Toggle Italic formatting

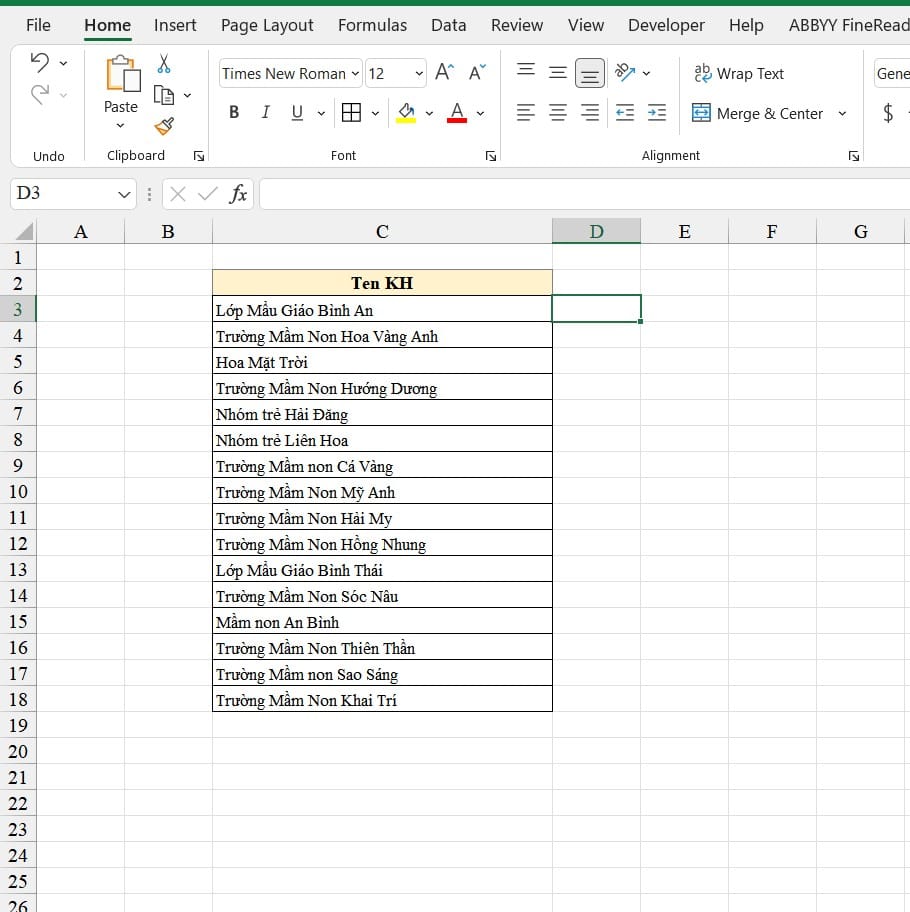tap(265, 113)
